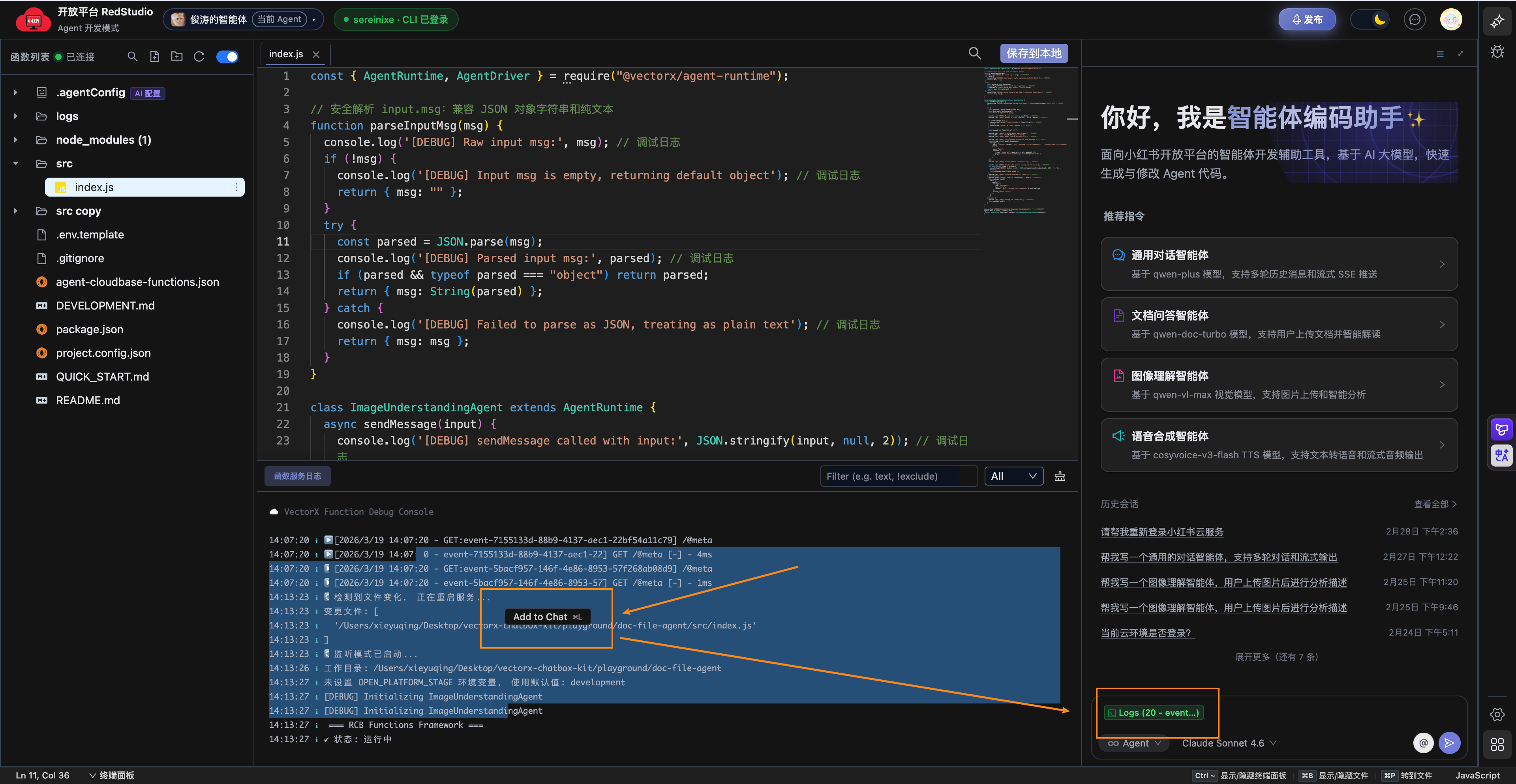Open the chat bubble icon in top bar

(x=1415, y=19)
